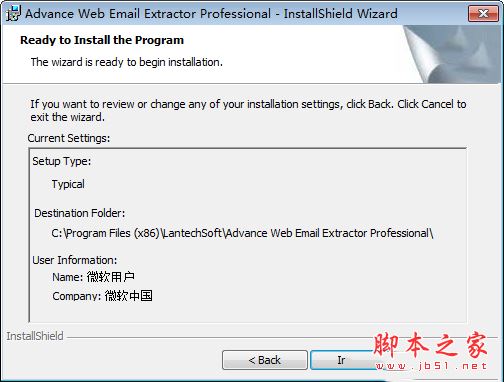Click the red 脚本之家 watermark logo
Viewport: 504px width, 382px height.
click(430, 345)
